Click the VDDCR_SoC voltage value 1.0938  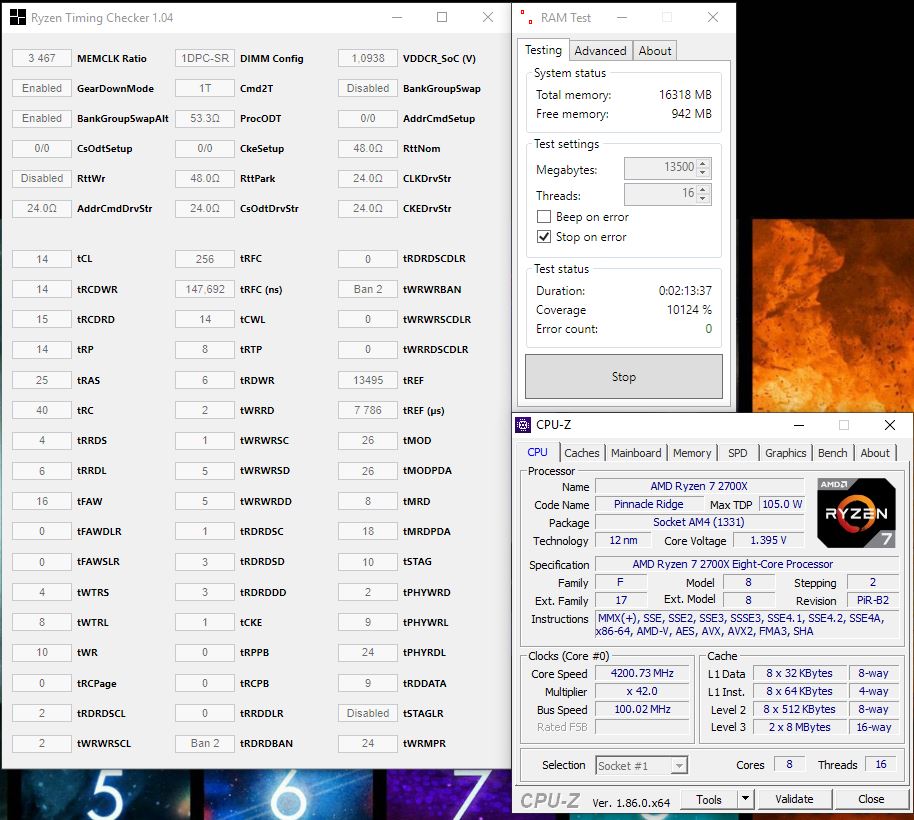point(368,58)
